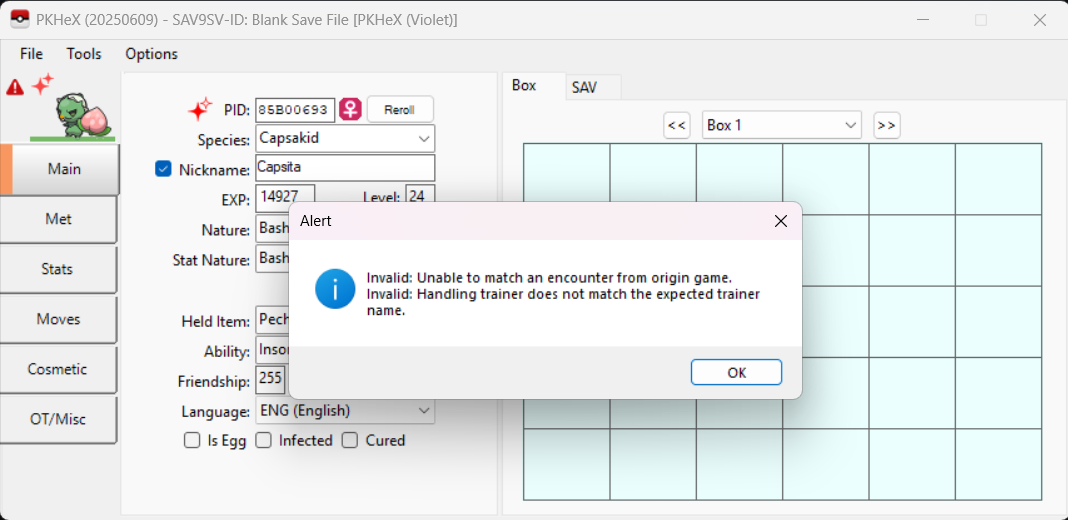Go to previous box with << arrow
The width and height of the screenshot is (1068, 520).
point(677,125)
